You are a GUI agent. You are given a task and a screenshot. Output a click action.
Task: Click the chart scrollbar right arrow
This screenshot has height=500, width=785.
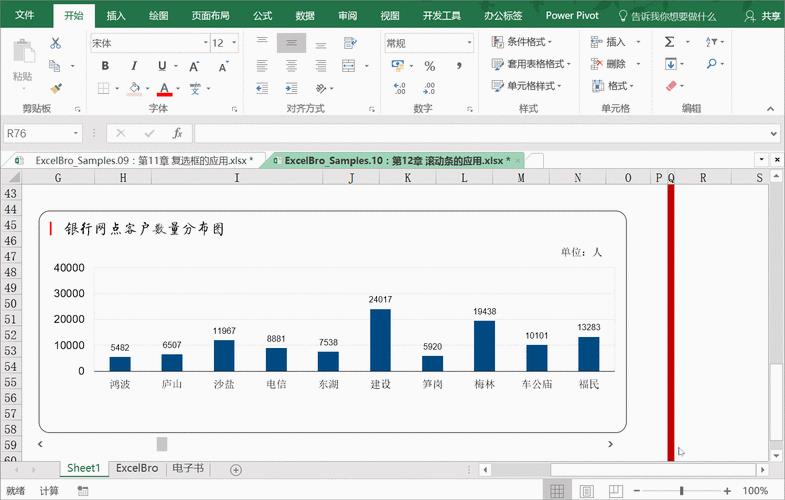point(610,444)
